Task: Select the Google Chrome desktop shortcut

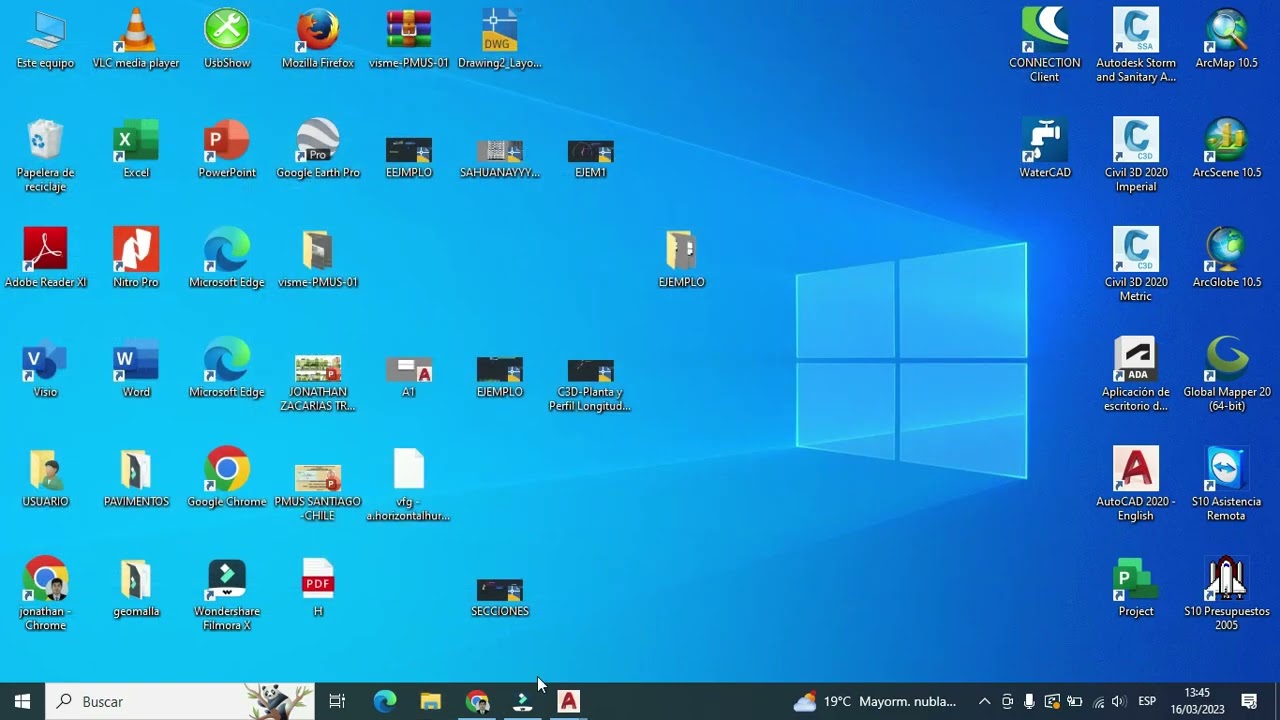Action: tap(227, 478)
